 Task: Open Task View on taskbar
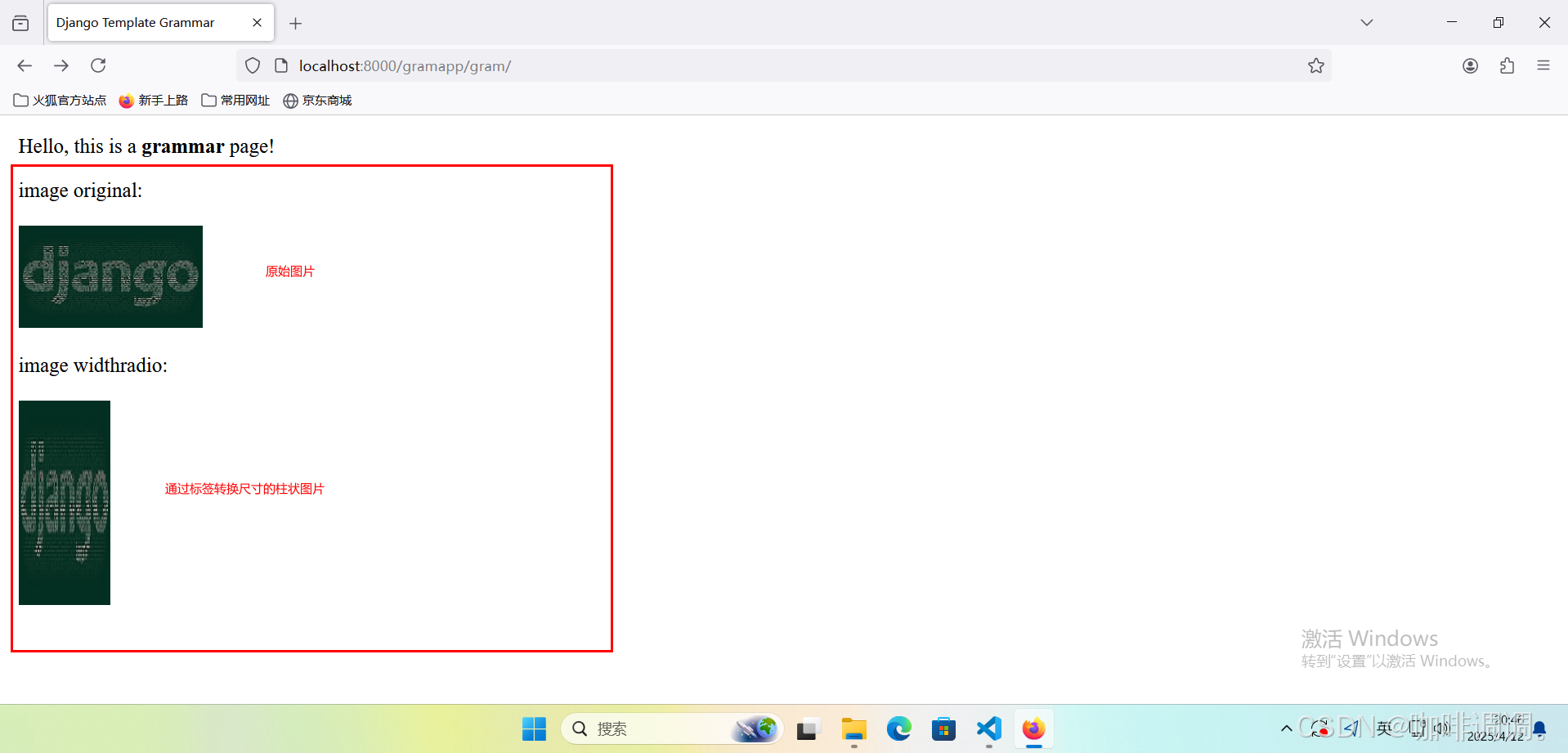tap(808, 728)
